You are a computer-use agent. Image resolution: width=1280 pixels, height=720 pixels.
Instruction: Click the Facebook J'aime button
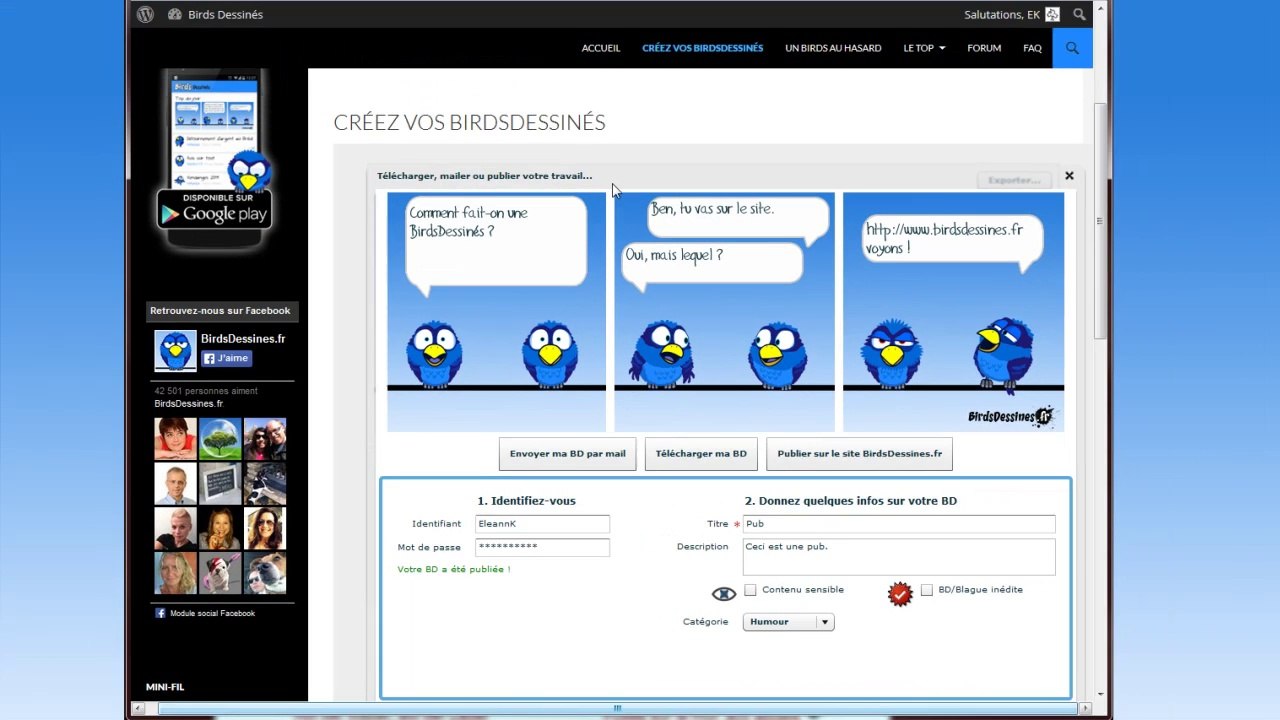(x=226, y=358)
